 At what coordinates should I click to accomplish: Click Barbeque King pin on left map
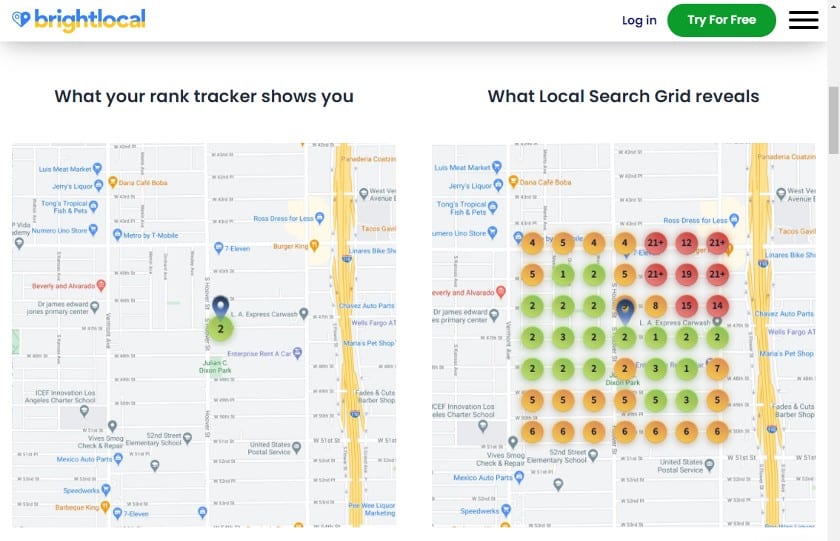105,506
